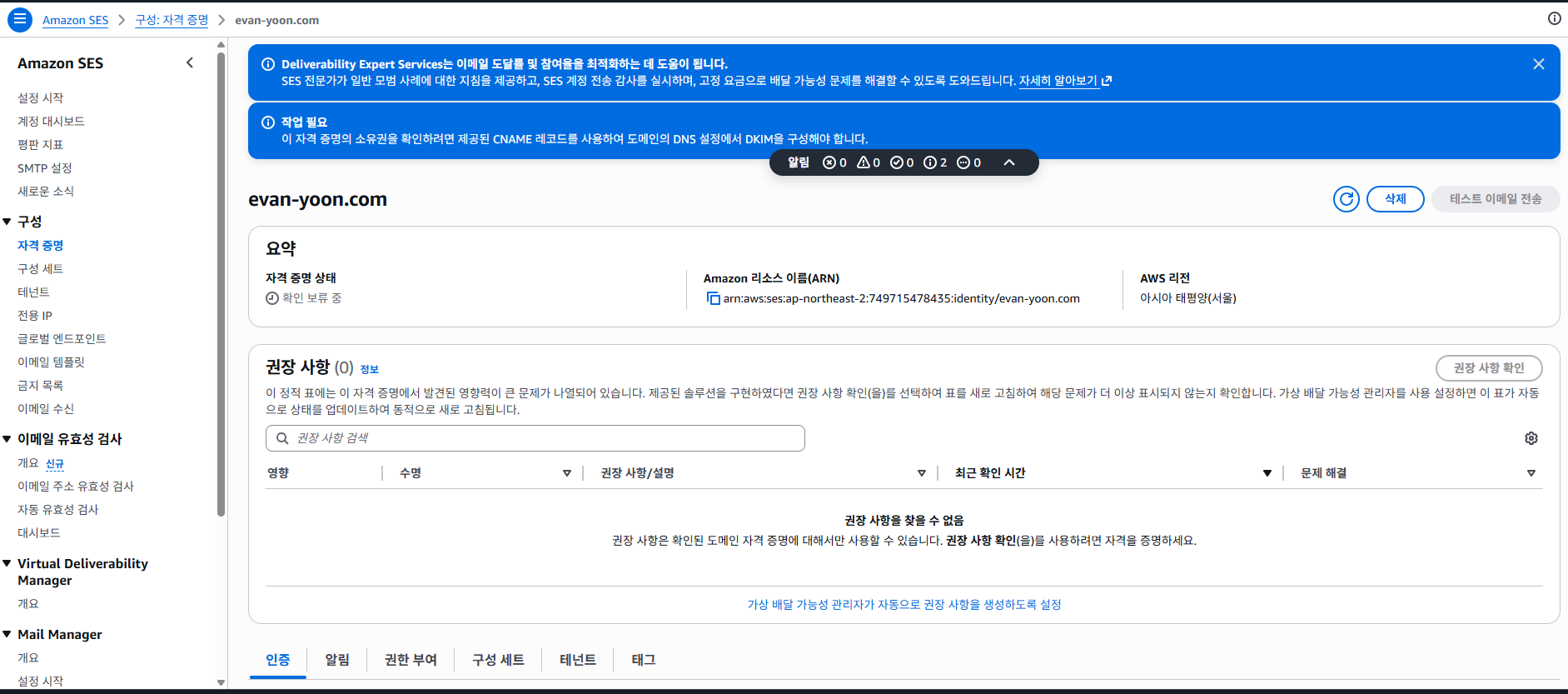The width and height of the screenshot is (1568, 694).
Task: Click the info count 2 in notification bar
Action: 935,162
